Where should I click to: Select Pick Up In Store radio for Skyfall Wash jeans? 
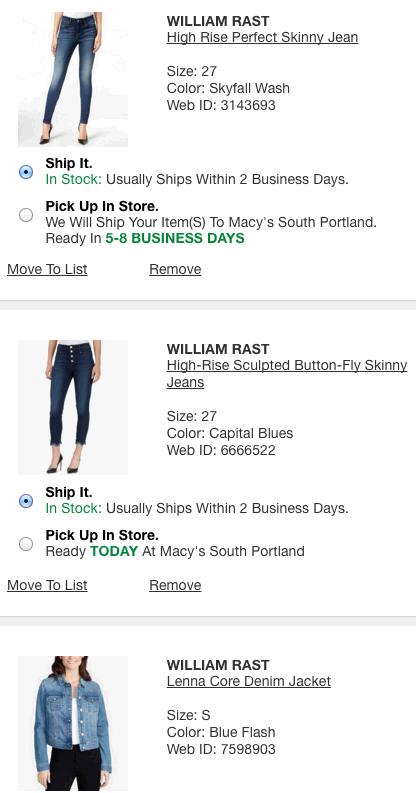coord(26,215)
